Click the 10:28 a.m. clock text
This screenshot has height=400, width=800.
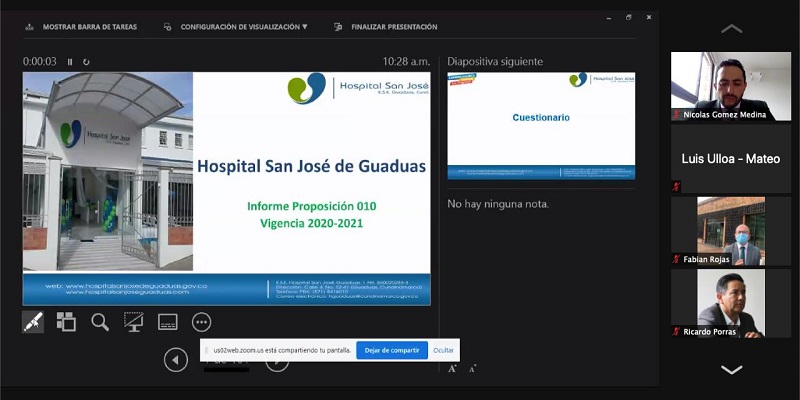(x=407, y=62)
